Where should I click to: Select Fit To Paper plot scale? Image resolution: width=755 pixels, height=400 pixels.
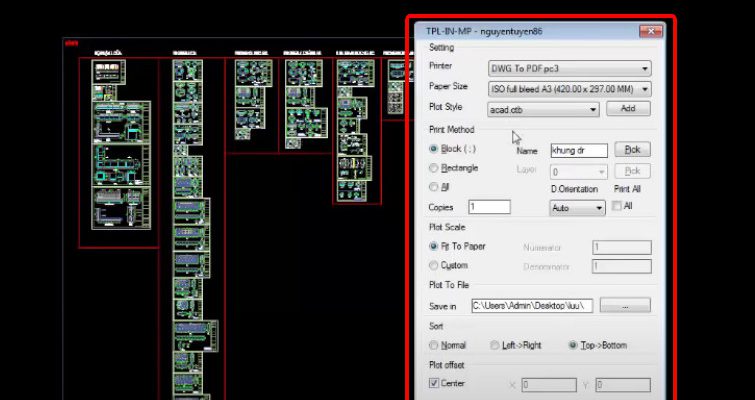tap(434, 246)
